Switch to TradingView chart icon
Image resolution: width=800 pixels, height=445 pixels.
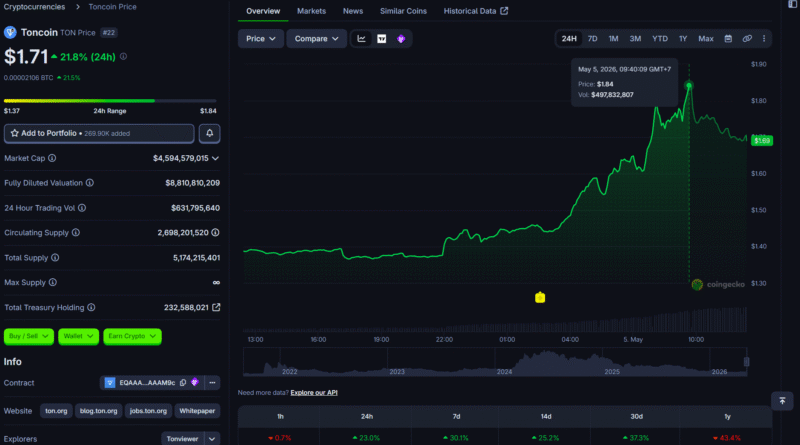click(382, 39)
